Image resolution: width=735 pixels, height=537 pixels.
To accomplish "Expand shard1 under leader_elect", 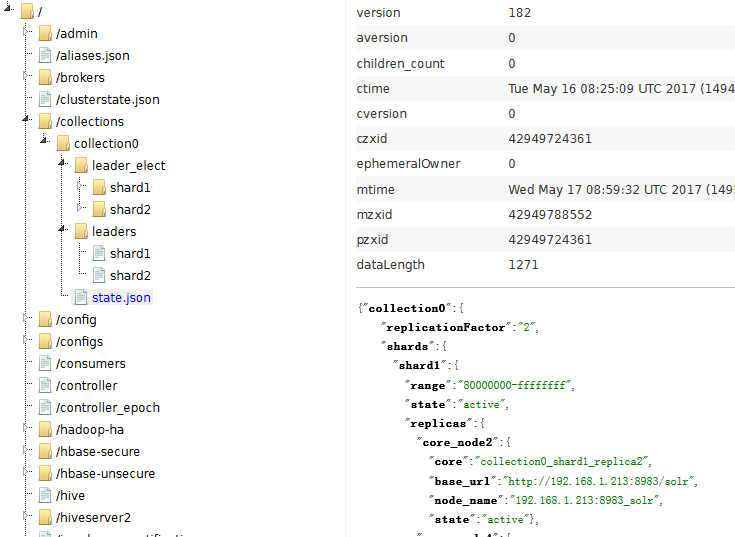I will (80, 186).
